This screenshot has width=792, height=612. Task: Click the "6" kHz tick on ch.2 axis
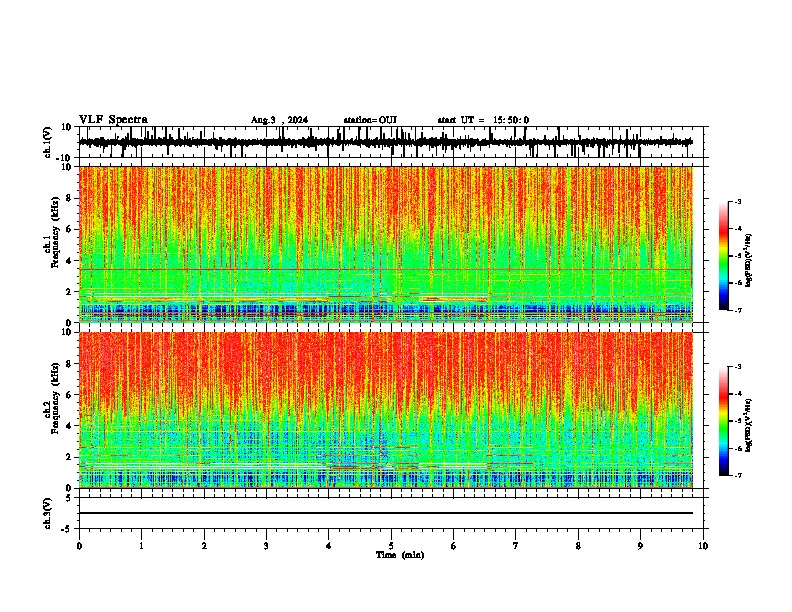pos(70,395)
